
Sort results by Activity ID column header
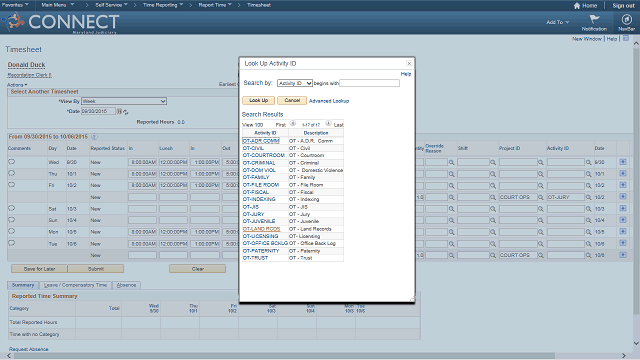tap(265, 133)
